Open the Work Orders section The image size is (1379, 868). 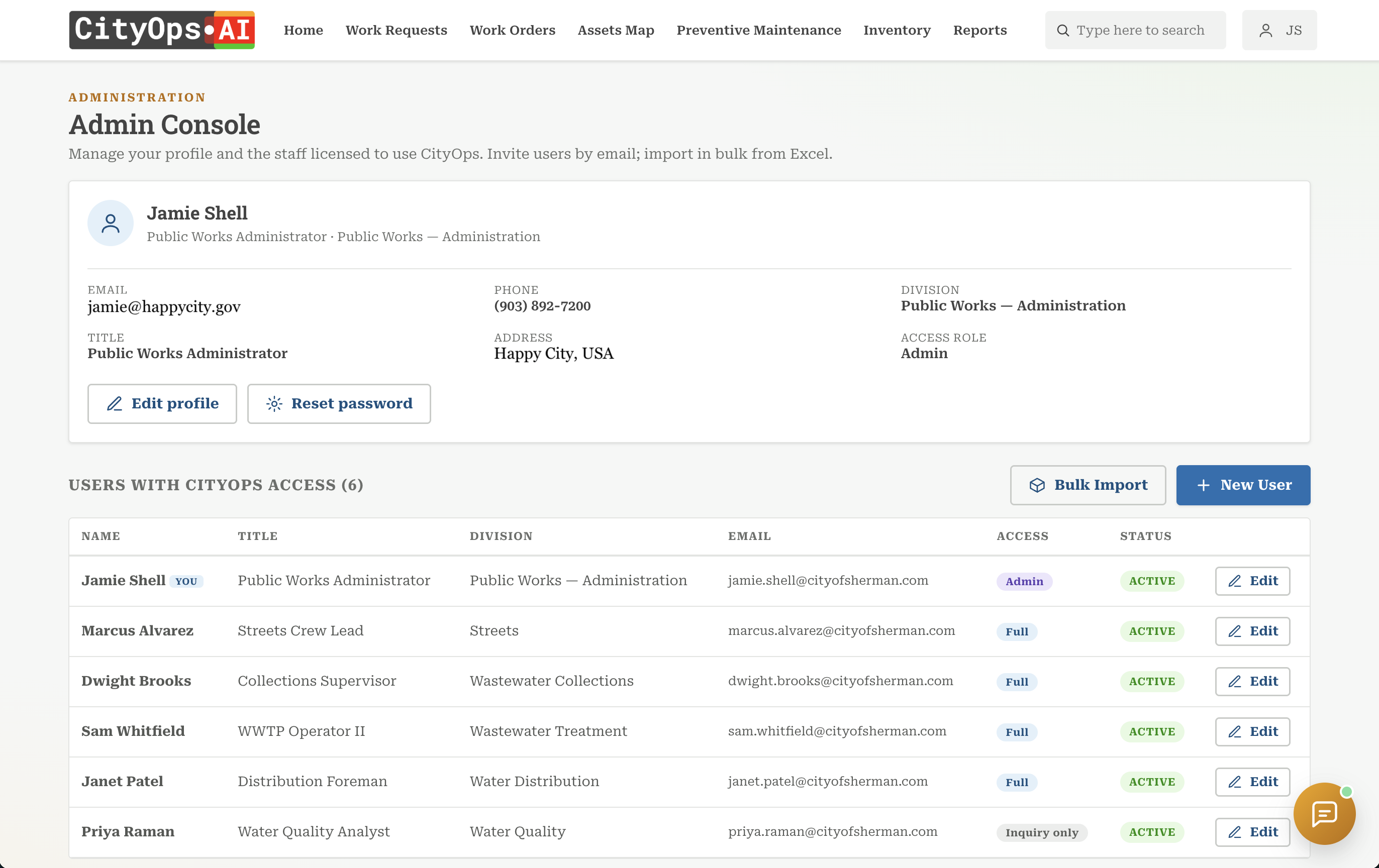pyautogui.click(x=513, y=30)
